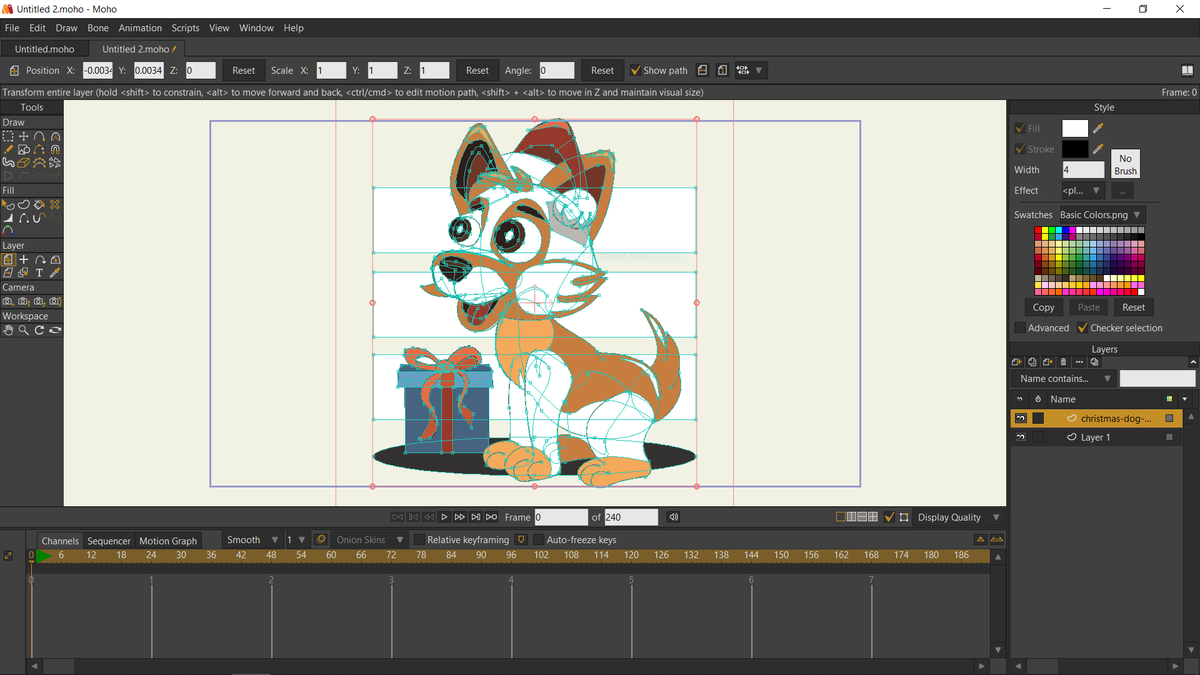Screen dimensions: 1200x675
Task: Jump to the end of the animation
Action: pyautogui.click(x=491, y=517)
